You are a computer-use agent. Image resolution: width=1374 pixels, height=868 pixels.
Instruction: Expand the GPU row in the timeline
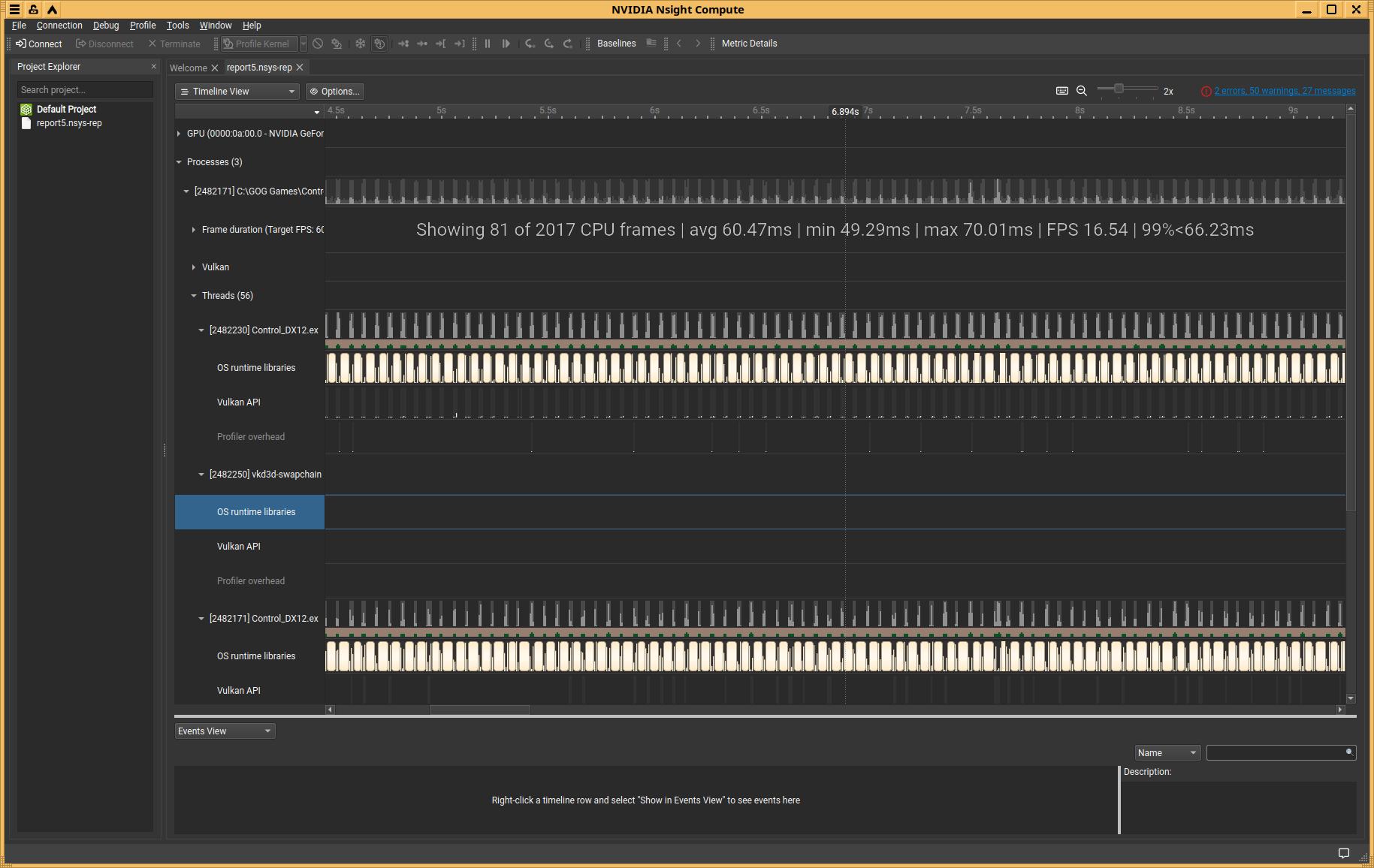179,134
